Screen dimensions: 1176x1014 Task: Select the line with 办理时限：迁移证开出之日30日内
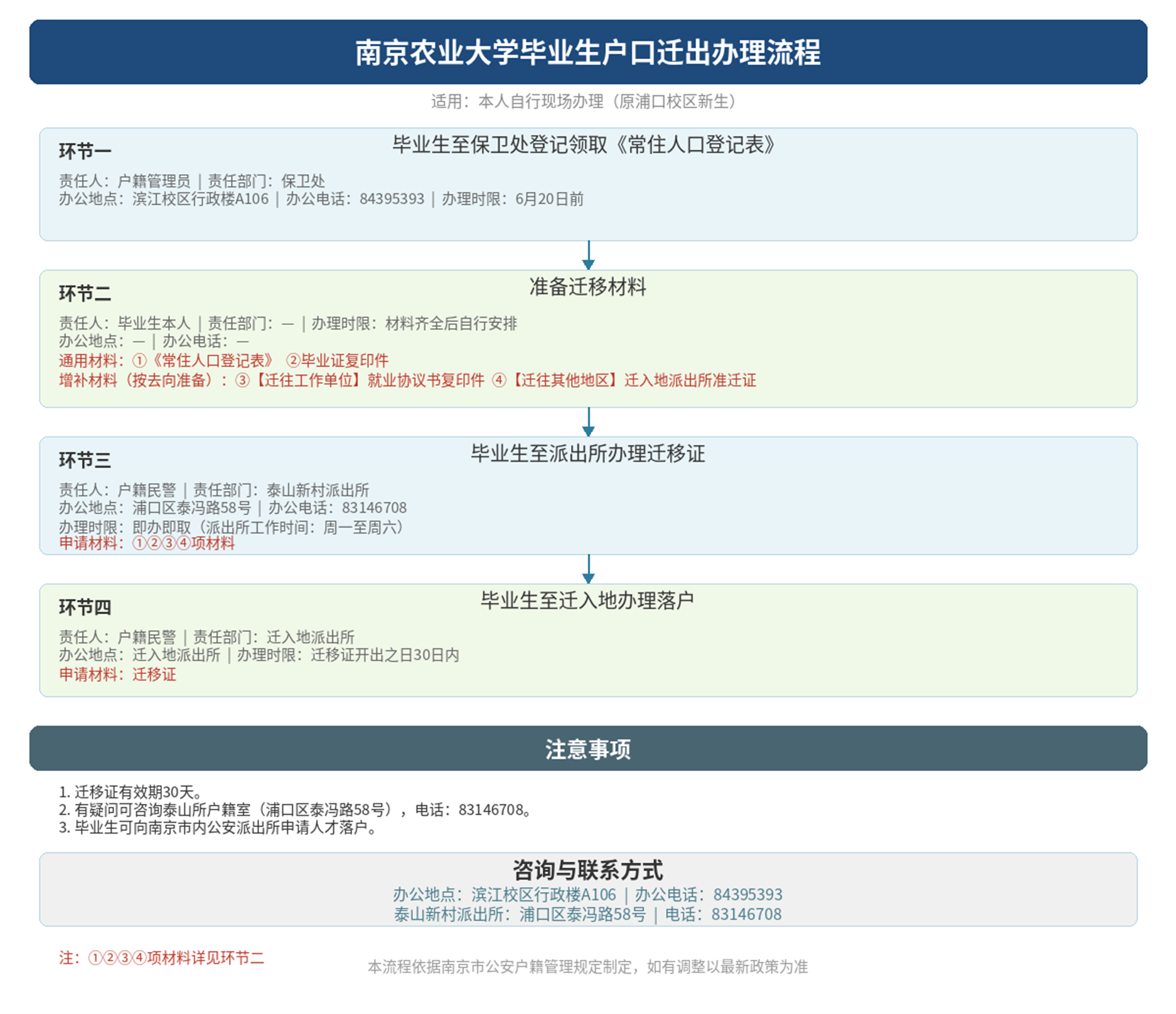259,654
